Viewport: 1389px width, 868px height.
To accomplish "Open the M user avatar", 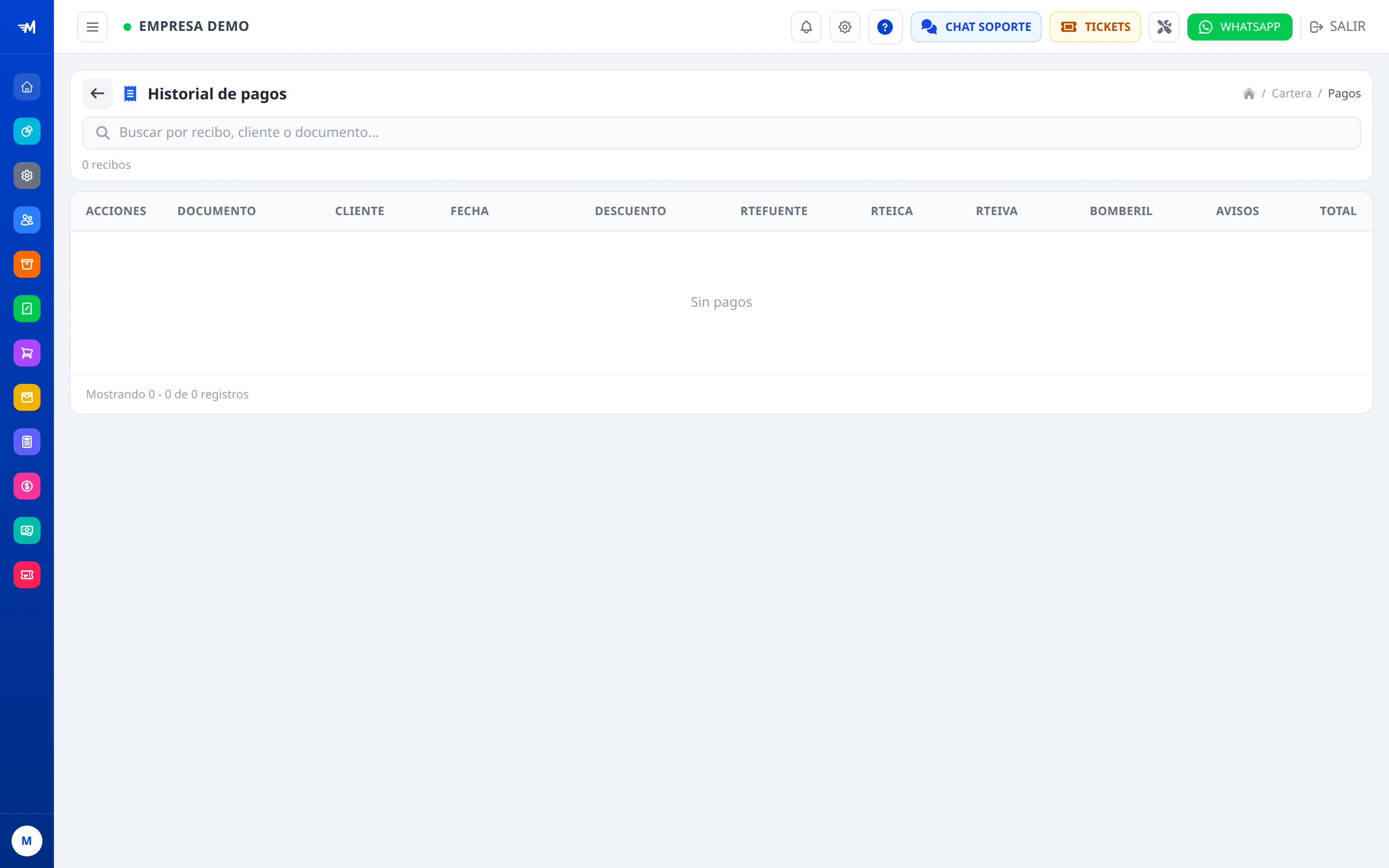I will pyautogui.click(x=27, y=841).
